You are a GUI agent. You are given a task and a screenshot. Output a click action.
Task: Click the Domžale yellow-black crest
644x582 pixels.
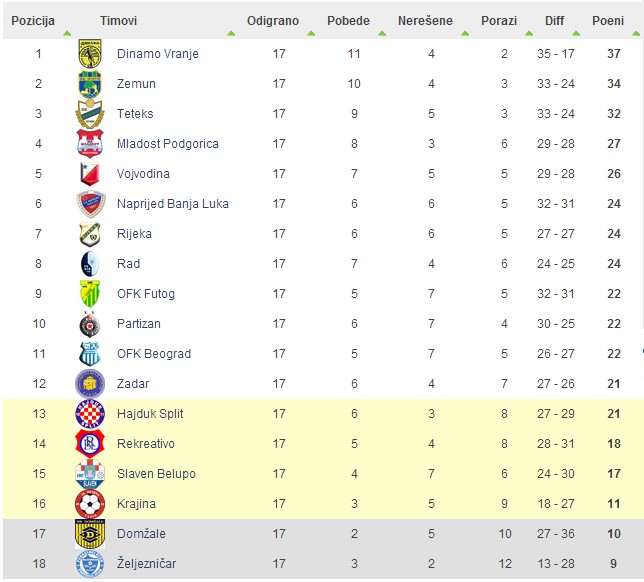click(90, 534)
